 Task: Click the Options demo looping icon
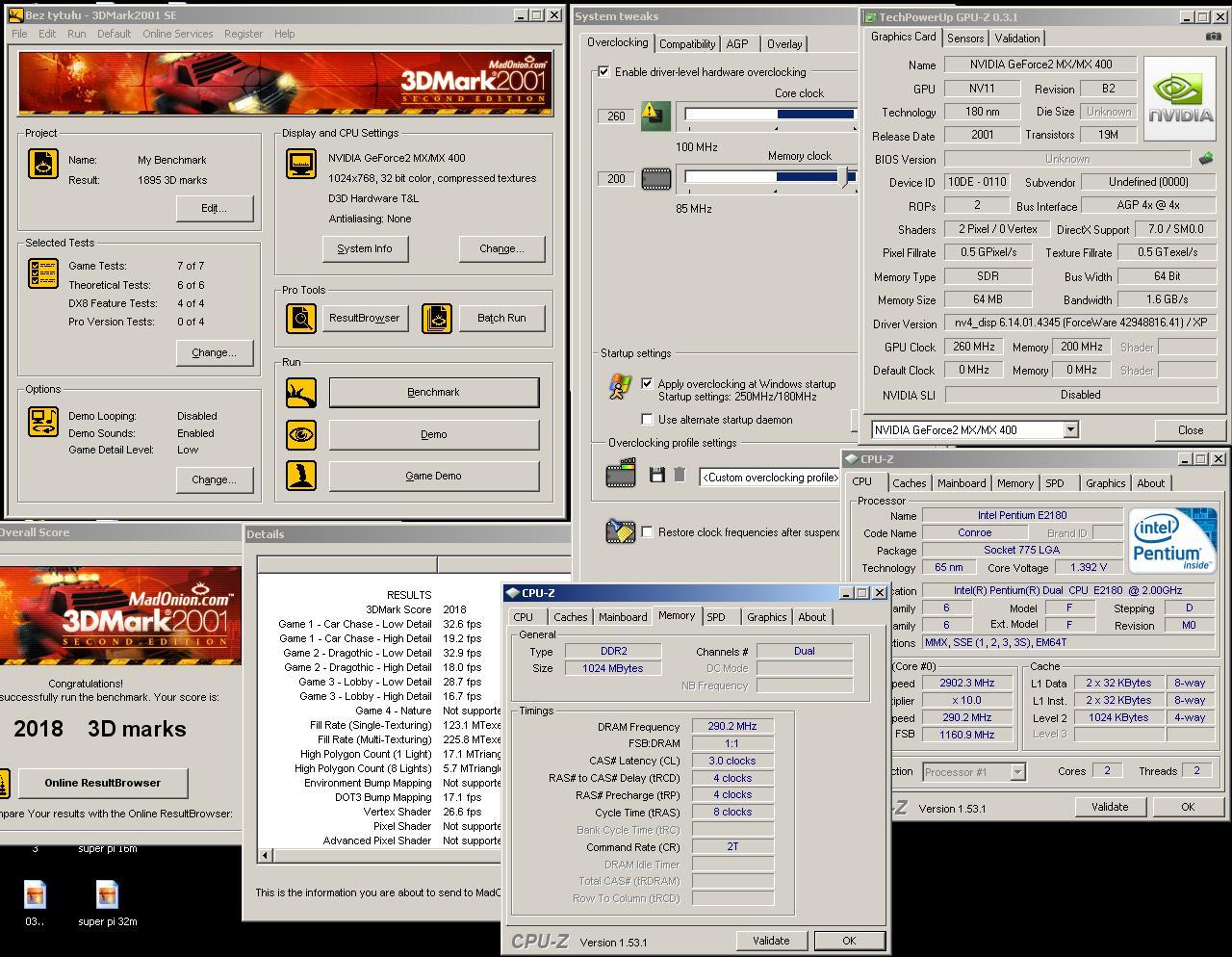pos(43,421)
